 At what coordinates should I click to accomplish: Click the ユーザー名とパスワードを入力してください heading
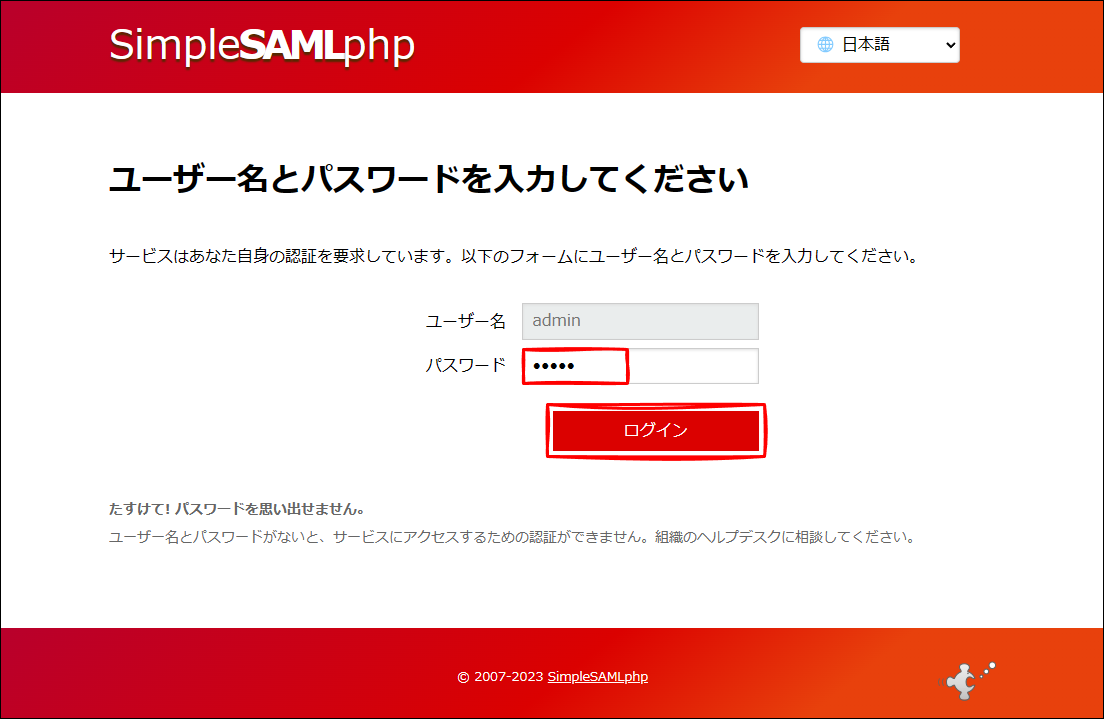click(428, 180)
